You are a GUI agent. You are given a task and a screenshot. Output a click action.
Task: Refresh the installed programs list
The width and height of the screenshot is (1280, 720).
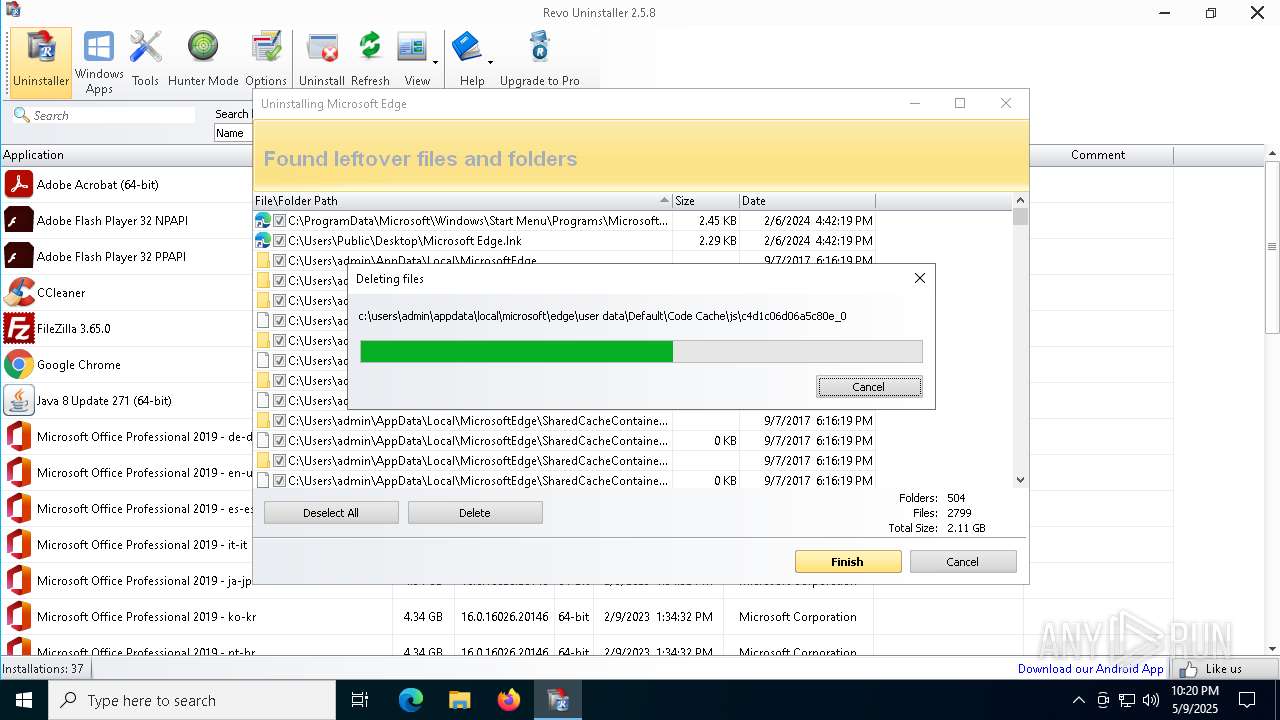pyautogui.click(x=370, y=60)
